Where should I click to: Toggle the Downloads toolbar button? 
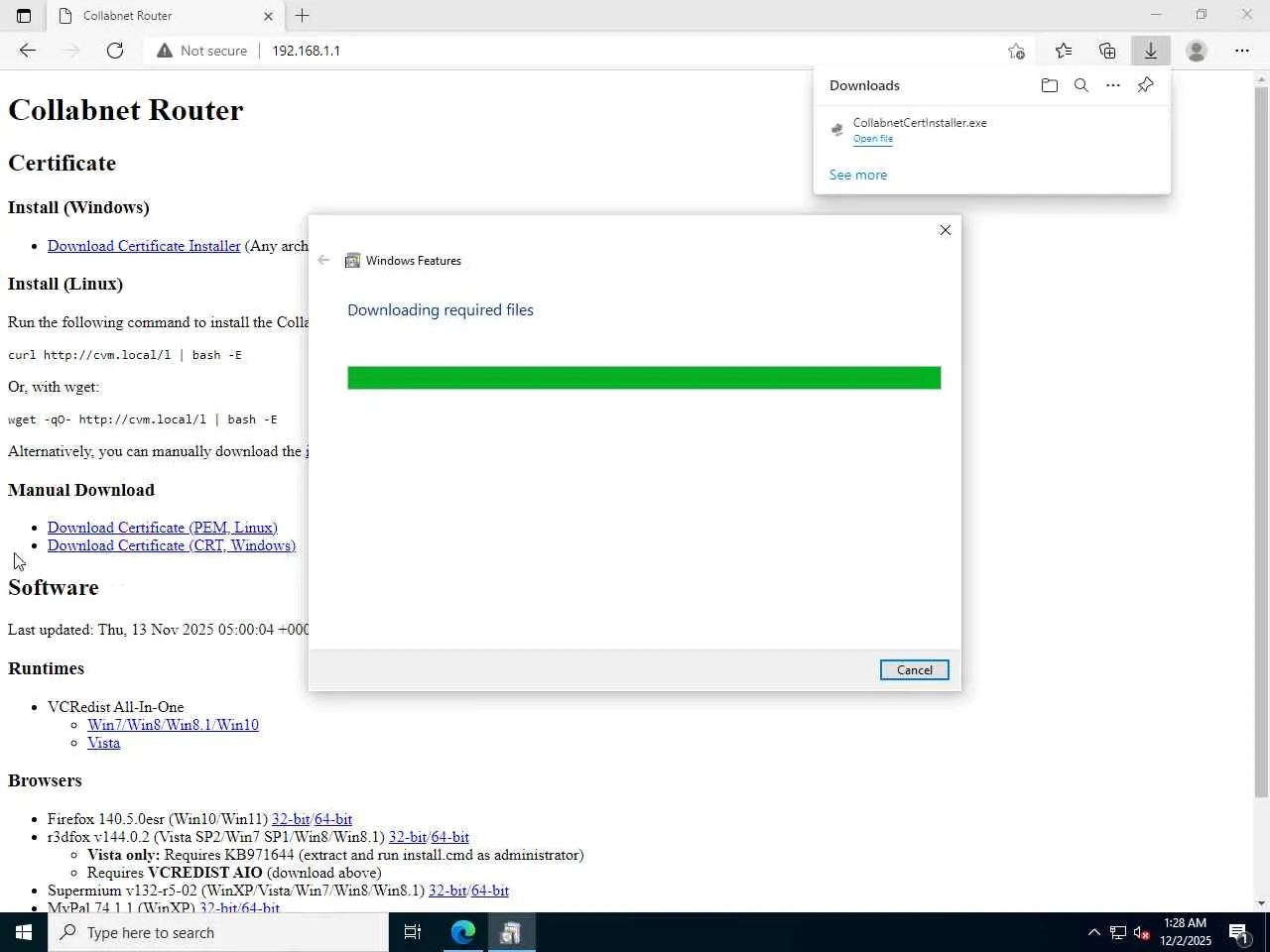point(1151,51)
